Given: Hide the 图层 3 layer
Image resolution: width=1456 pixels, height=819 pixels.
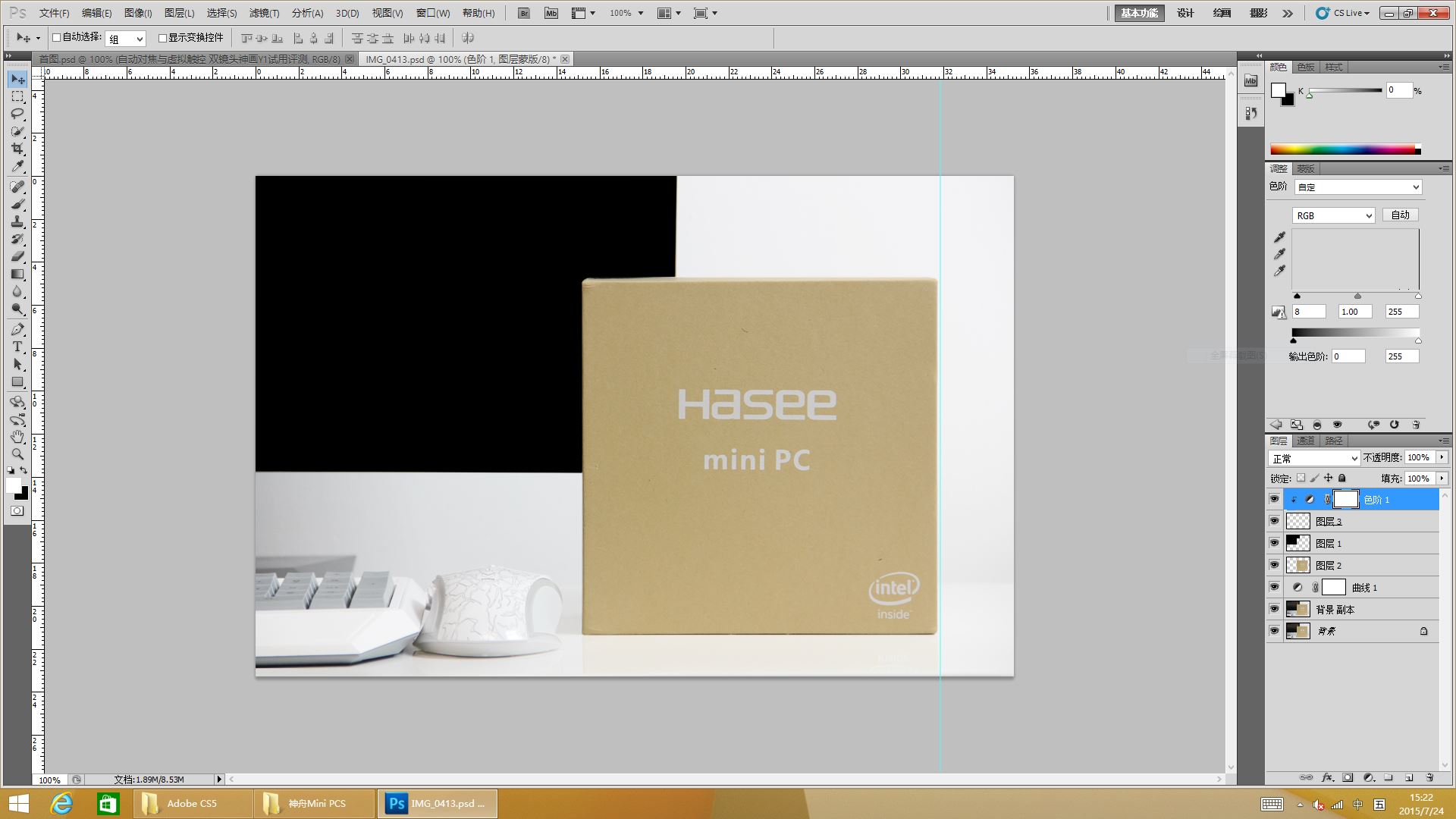Looking at the screenshot, I should [x=1274, y=521].
